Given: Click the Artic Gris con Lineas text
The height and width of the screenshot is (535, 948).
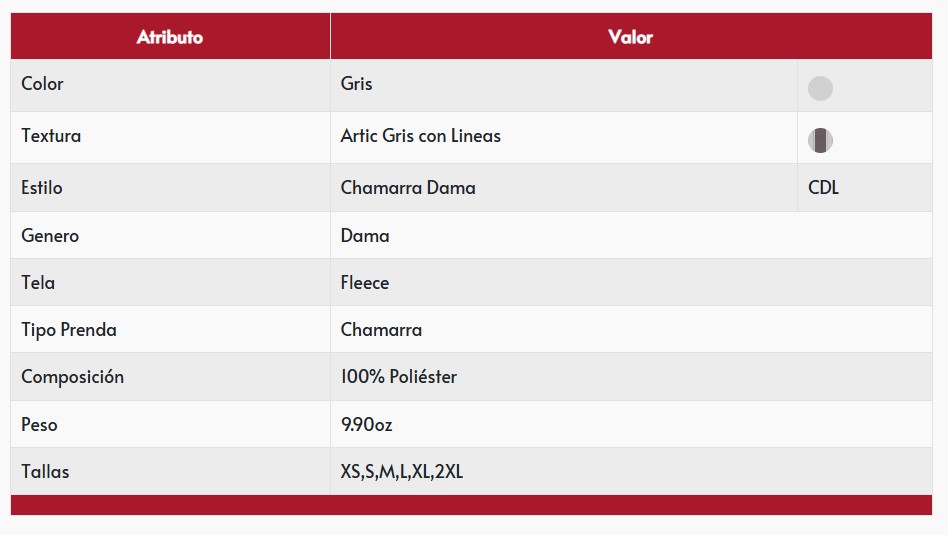Looking at the screenshot, I should [x=420, y=136].
